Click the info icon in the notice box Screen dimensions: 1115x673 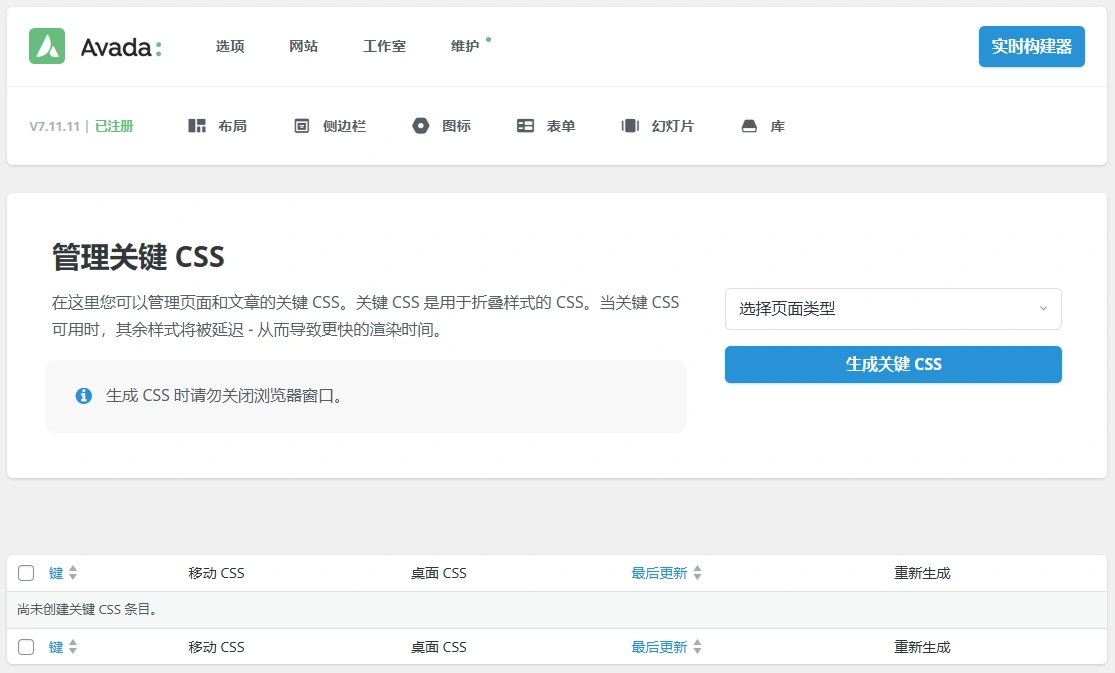(x=84, y=395)
